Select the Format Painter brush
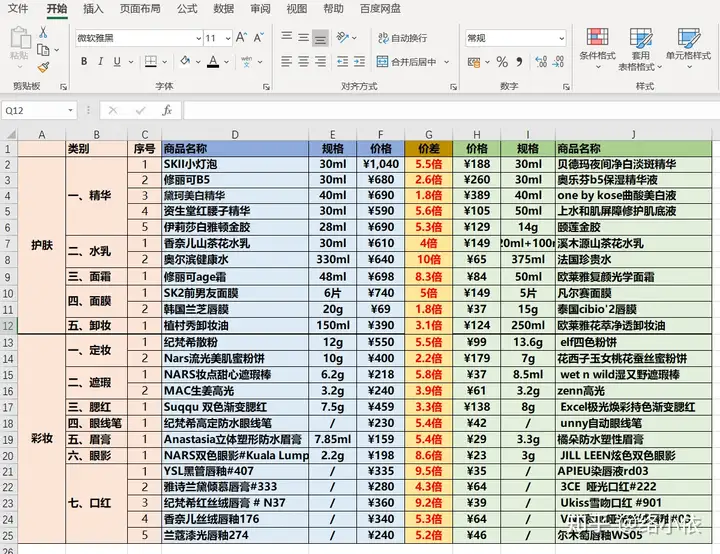Image resolution: width=720 pixels, height=554 pixels. pos(43,68)
